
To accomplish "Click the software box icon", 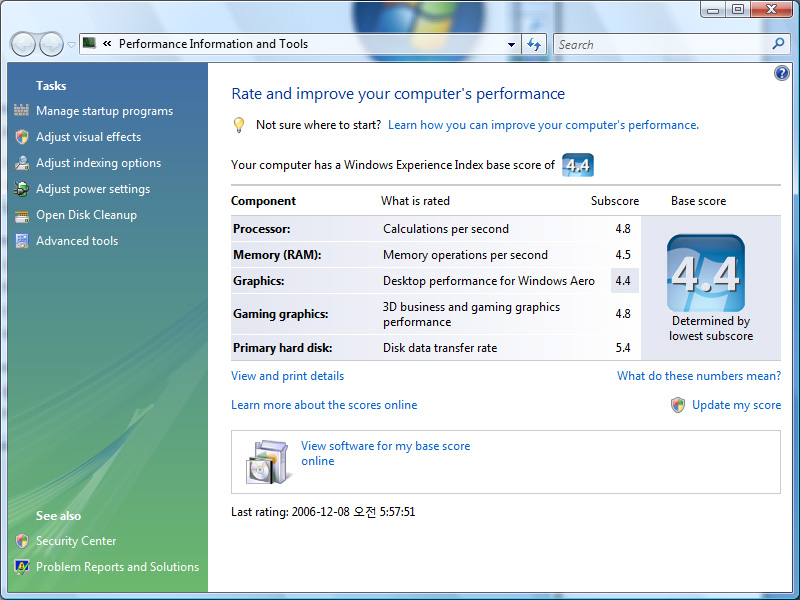I will [267, 462].
